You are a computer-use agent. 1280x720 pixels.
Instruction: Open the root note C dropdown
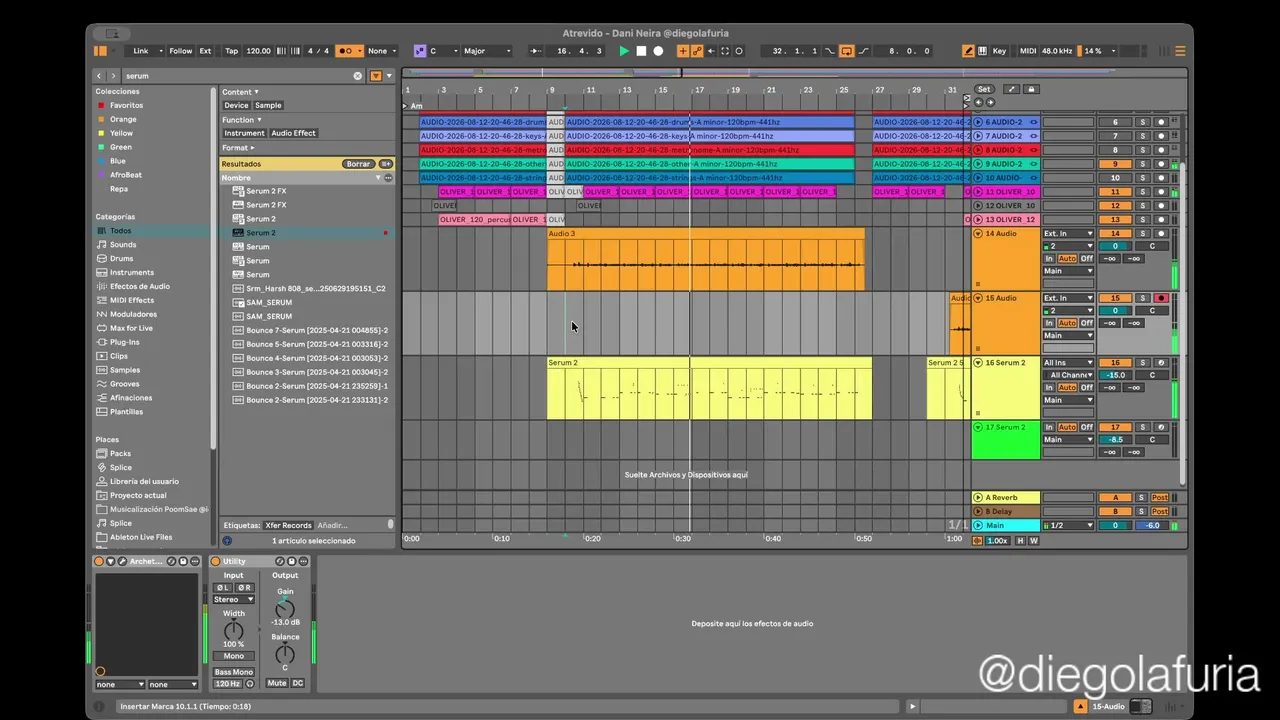coord(442,51)
